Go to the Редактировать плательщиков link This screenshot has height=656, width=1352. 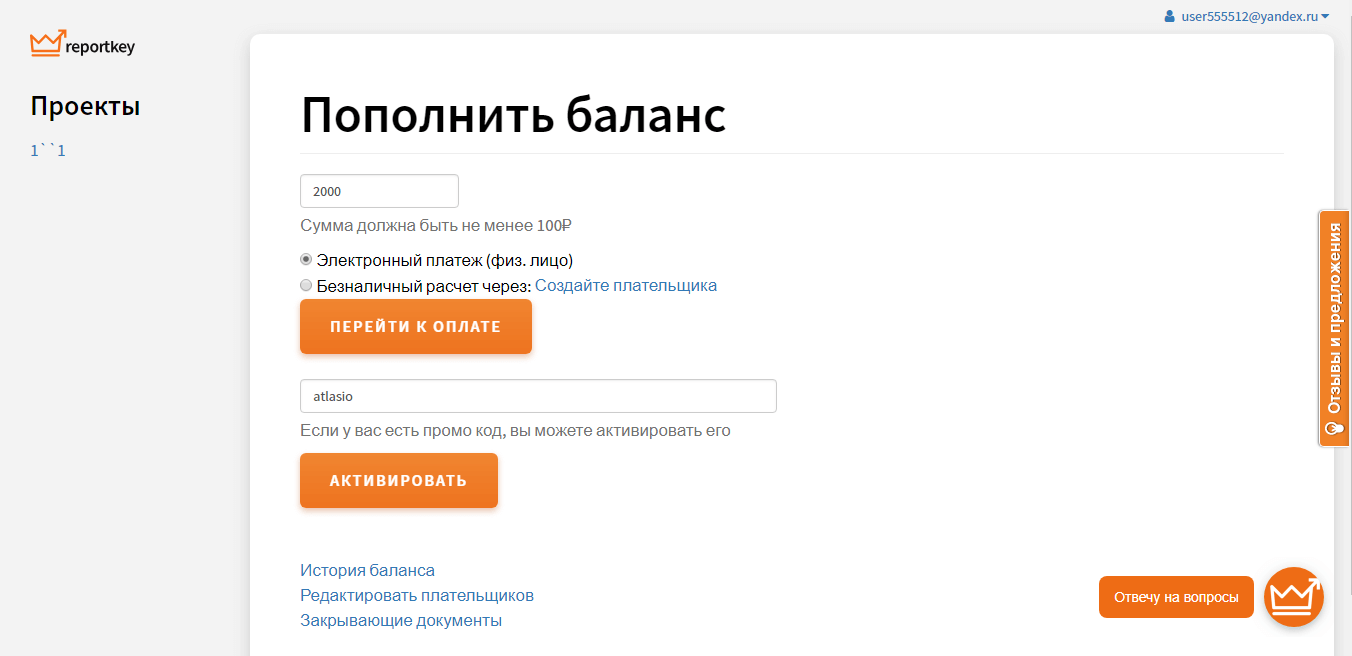[x=416, y=595]
